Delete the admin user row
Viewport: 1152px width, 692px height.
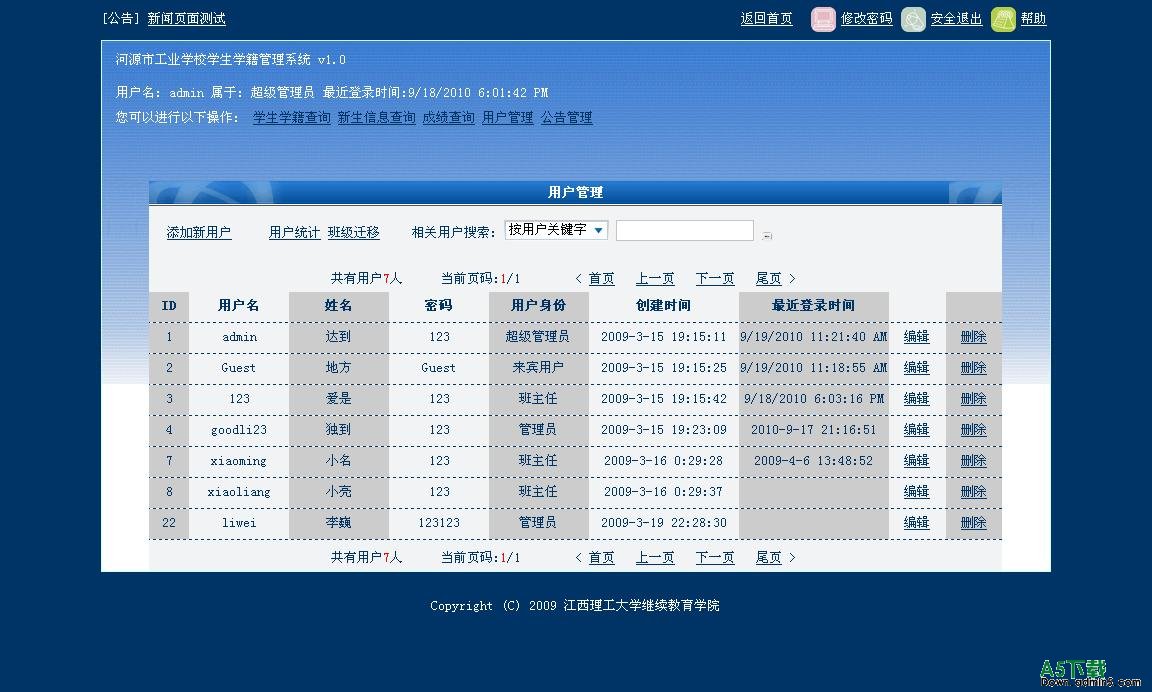point(973,337)
